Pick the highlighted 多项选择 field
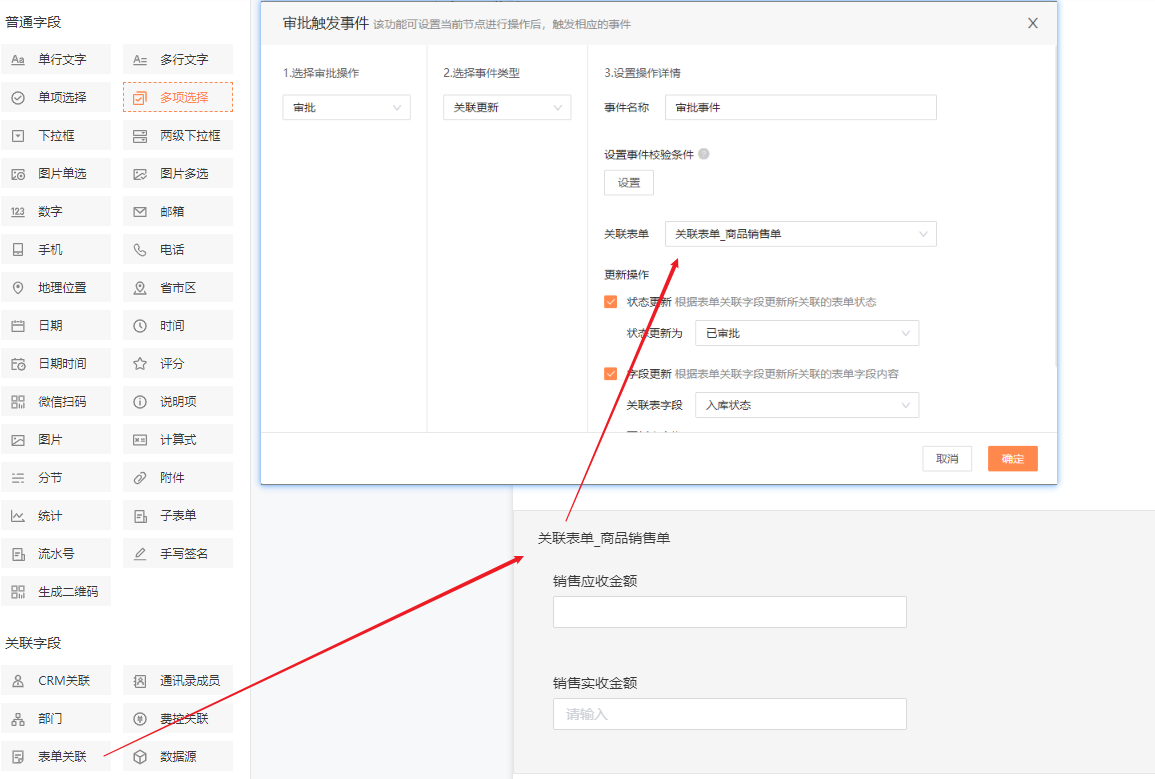 click(x=178, y=97)
